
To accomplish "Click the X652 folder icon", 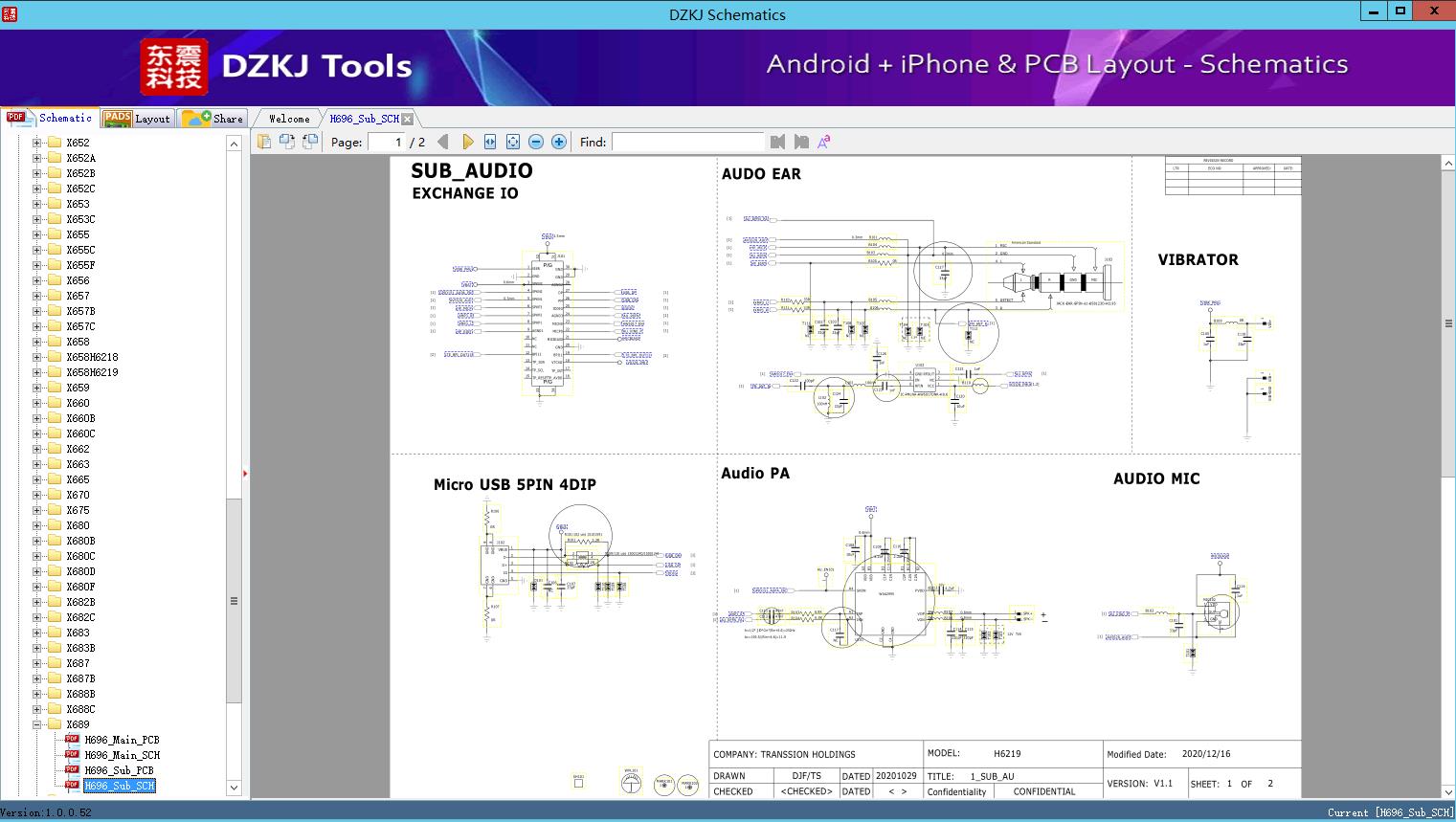I will click(x=55, y=143).
